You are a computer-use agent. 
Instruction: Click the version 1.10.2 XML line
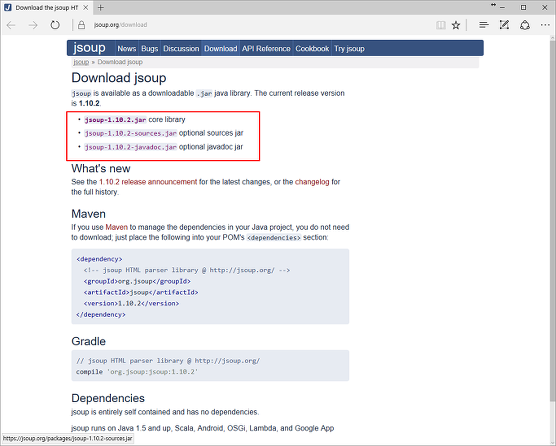[132, 303]
